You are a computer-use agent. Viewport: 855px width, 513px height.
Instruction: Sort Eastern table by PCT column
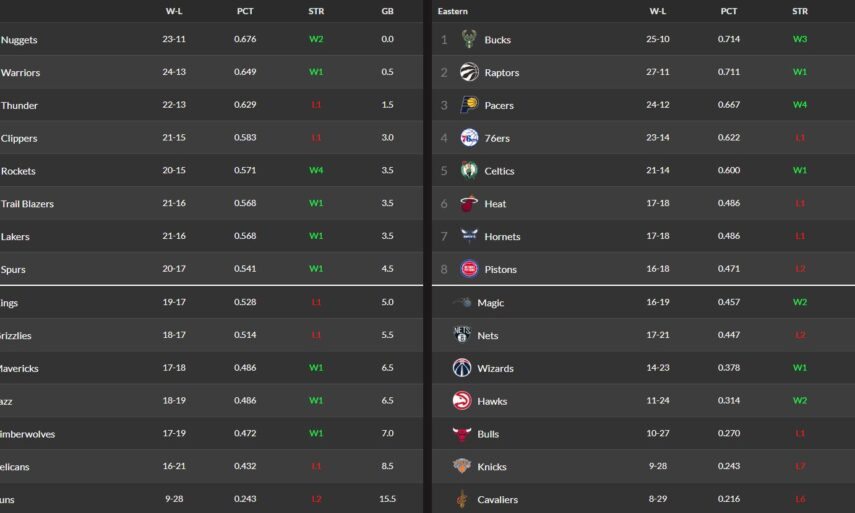(729, 11)
